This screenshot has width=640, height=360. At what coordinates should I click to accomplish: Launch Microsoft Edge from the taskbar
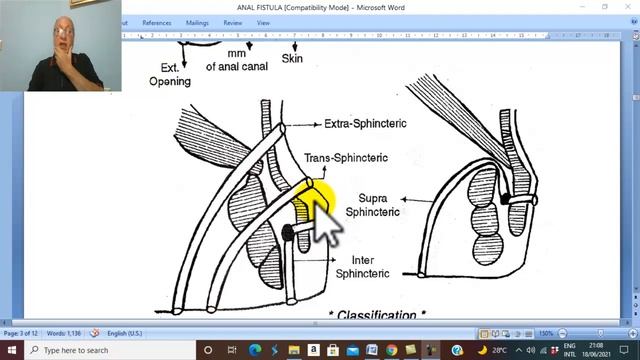[x=255, y=350]
